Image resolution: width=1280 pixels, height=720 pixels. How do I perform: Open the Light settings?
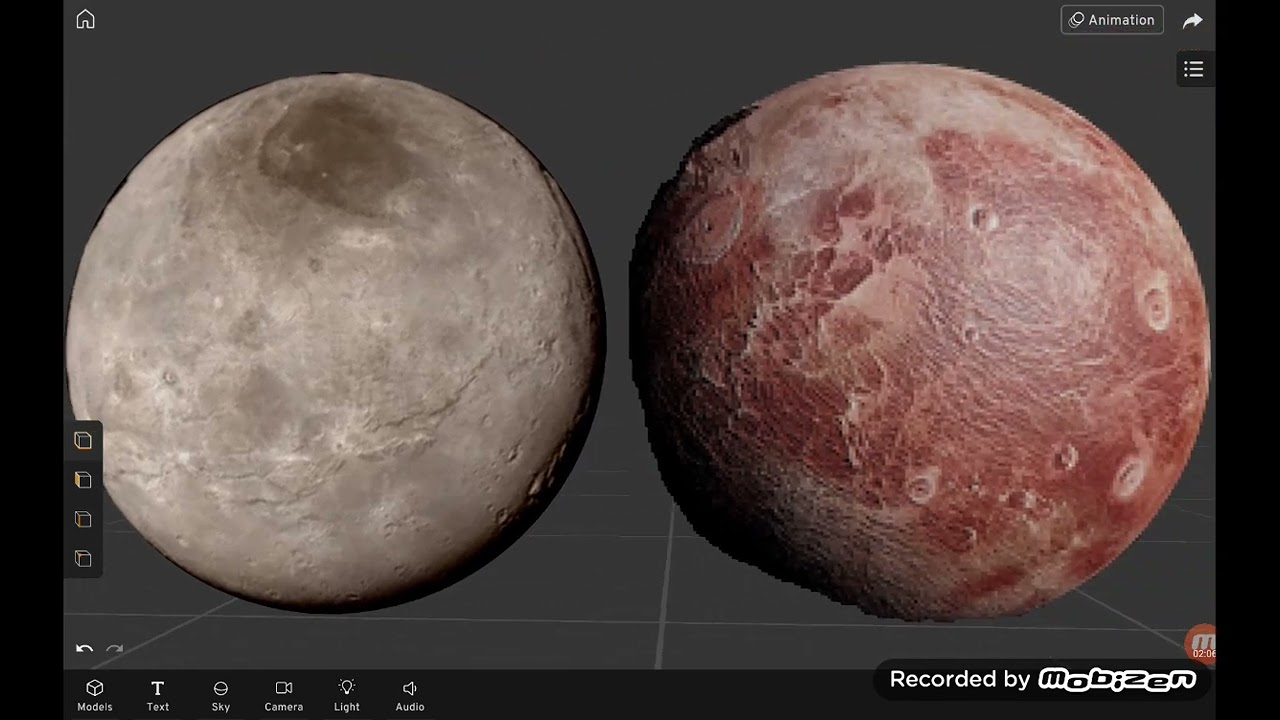click(347, 695)
